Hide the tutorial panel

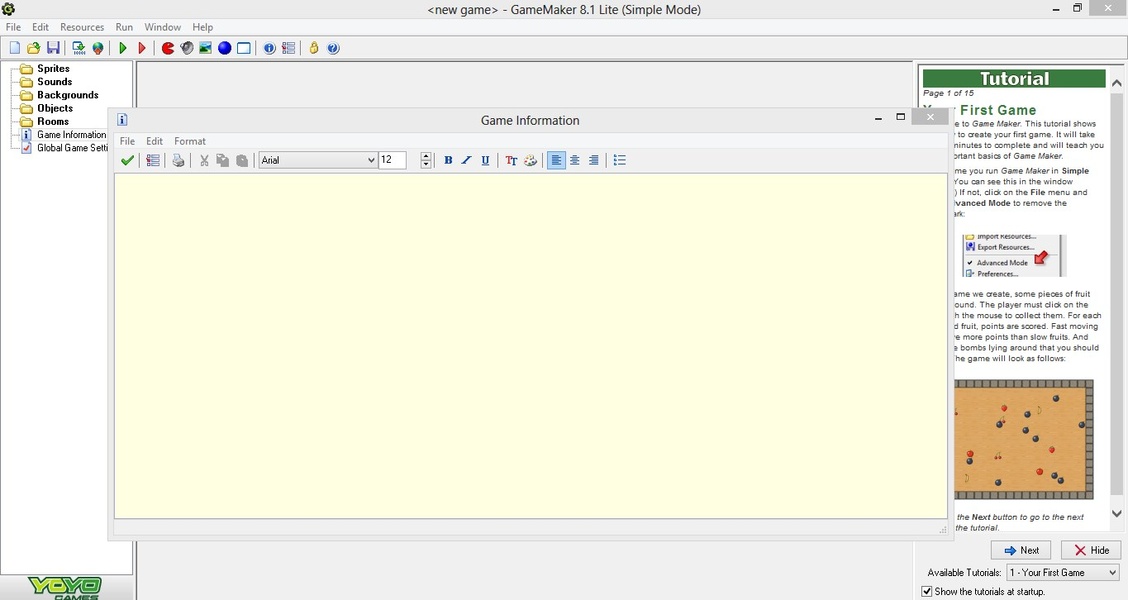pos(1090,550)
